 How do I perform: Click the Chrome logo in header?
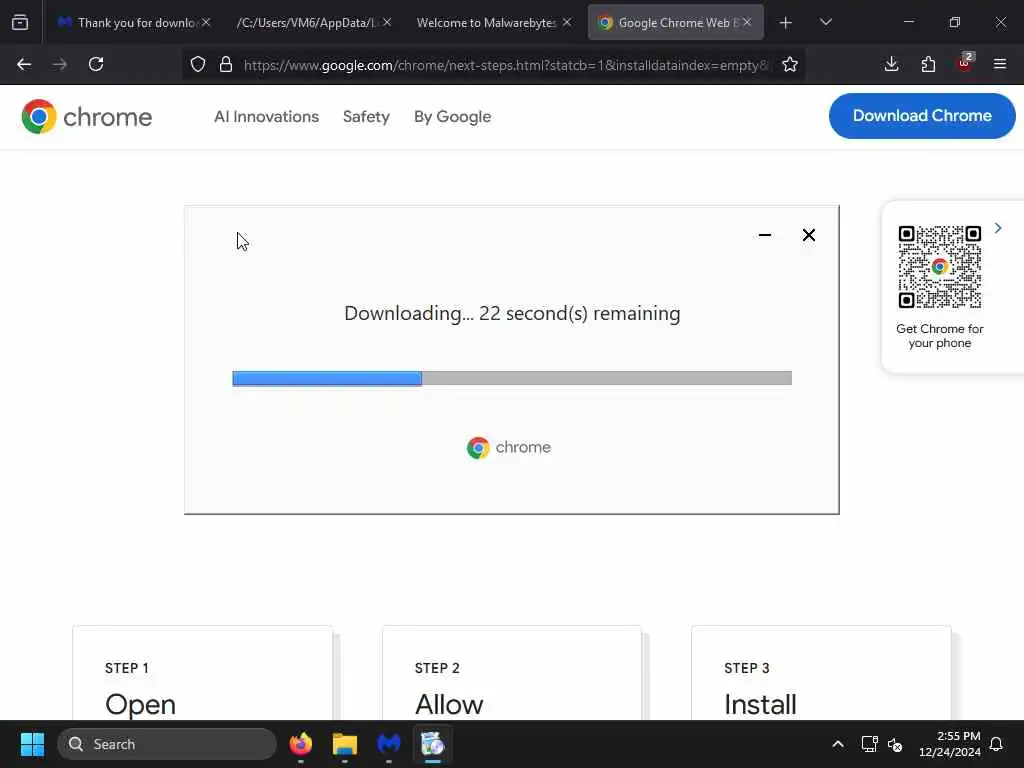pyautogui.click(x=86, y=117)
